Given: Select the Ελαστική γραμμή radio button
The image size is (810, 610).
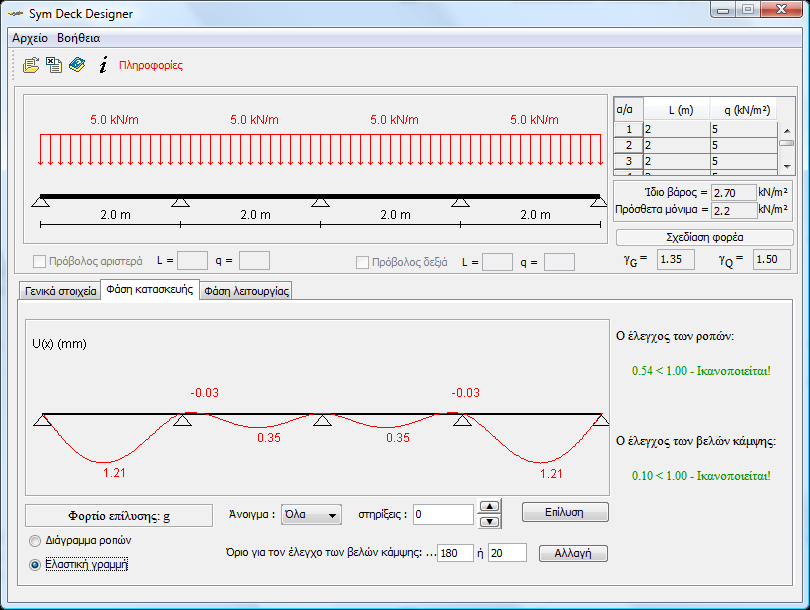Looking at the screenshot, I should [x=35, y=565].
